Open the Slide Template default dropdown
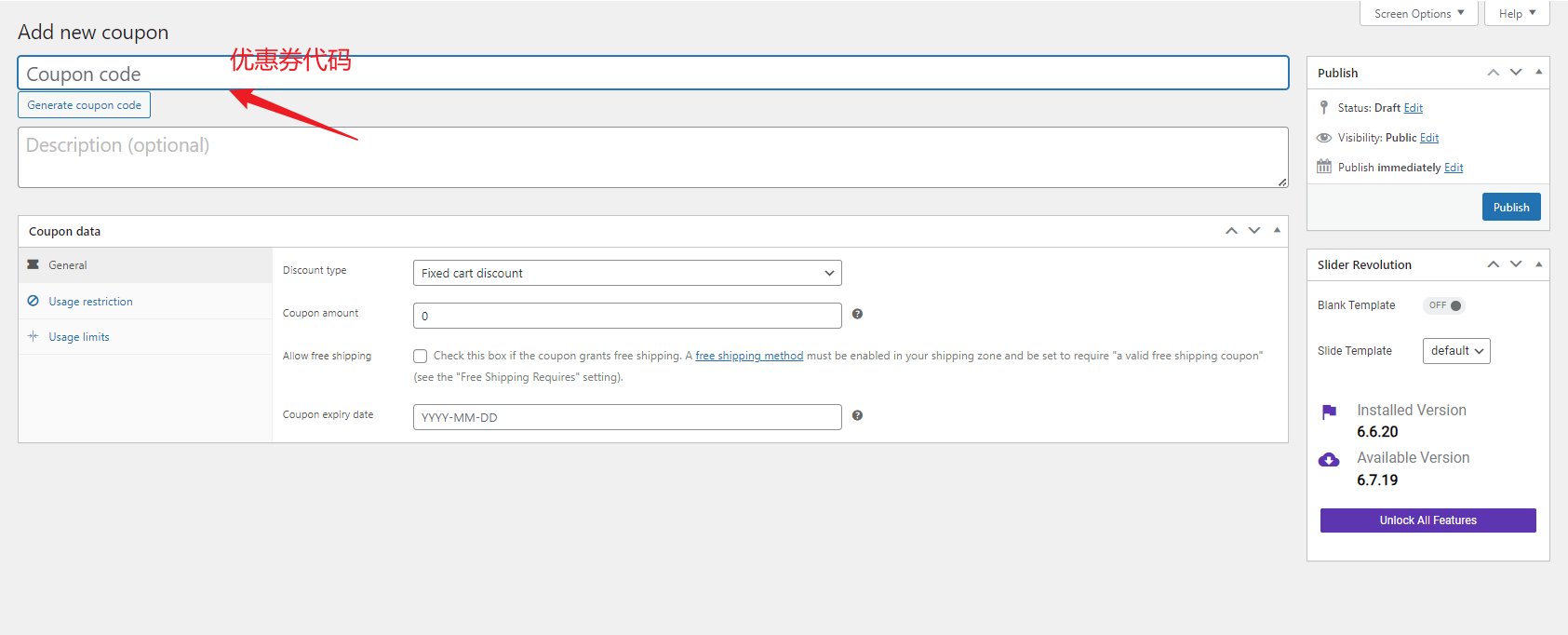1568x635 pixels. [1455, 351]
